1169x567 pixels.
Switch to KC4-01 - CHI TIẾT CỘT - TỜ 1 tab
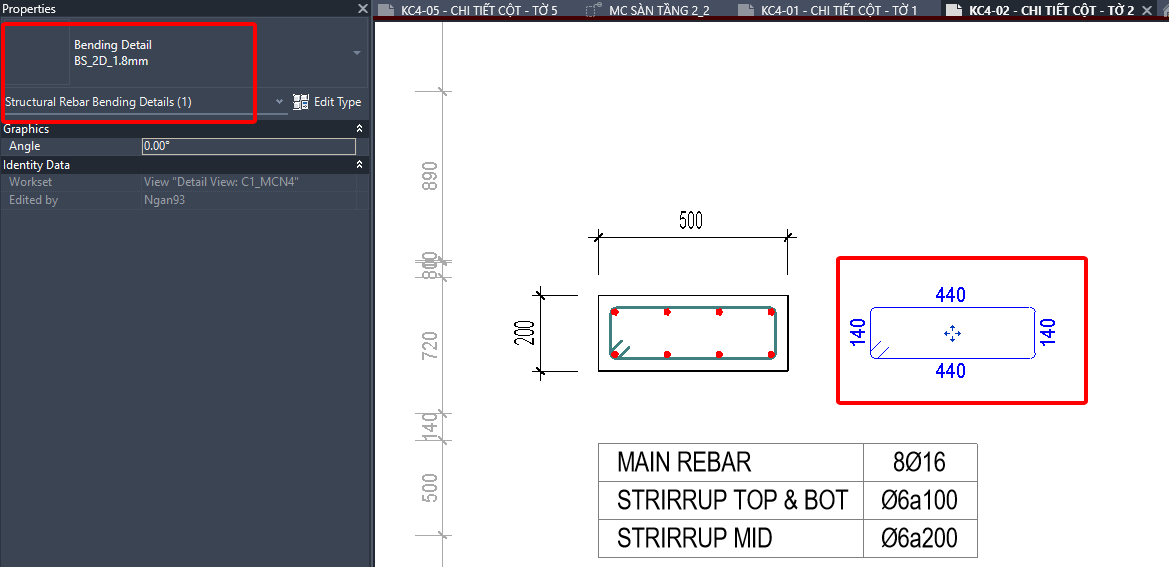pos(839,10)
